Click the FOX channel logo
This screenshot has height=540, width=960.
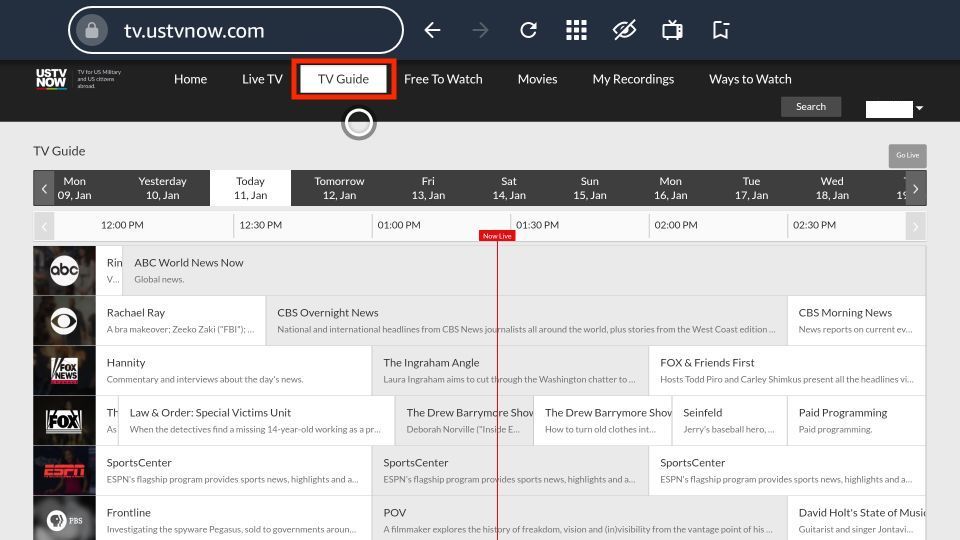64,421
